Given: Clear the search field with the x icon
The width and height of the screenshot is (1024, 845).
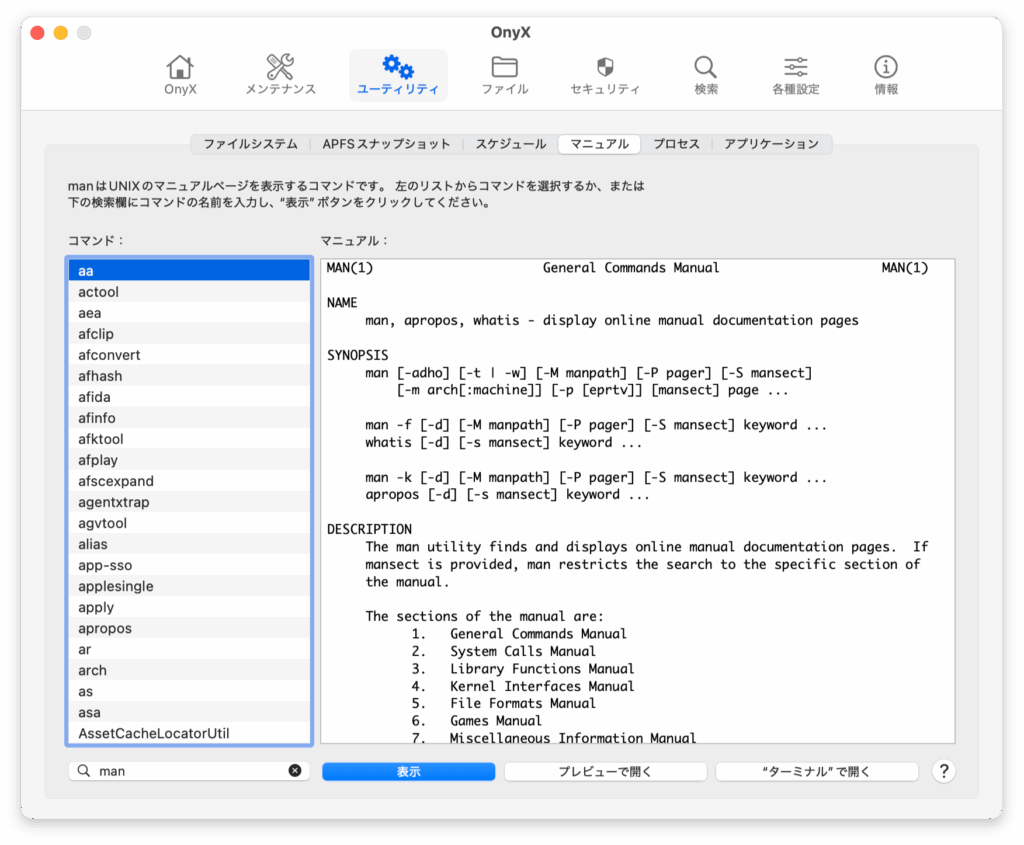Looking at the screenshot, I should [x=295, y=771].
